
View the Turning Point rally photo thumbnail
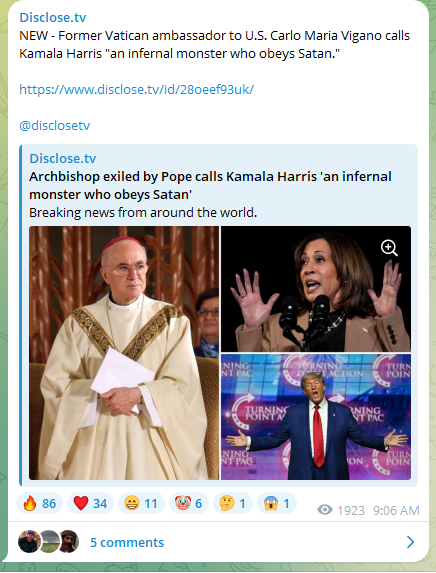click(316, 417)
